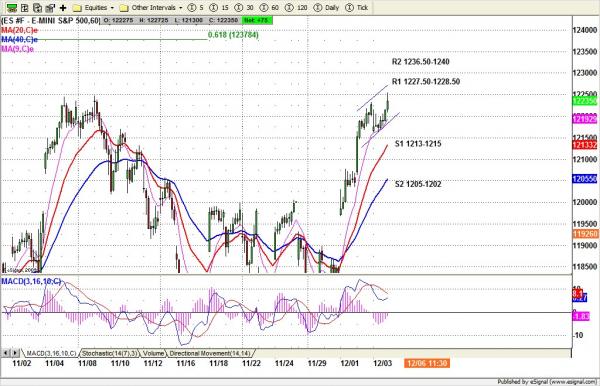The width and height of the screenshot is (600, 386).
Task: Click the orange 12/06 11:30 time marker
Action: tap(427, 363)
